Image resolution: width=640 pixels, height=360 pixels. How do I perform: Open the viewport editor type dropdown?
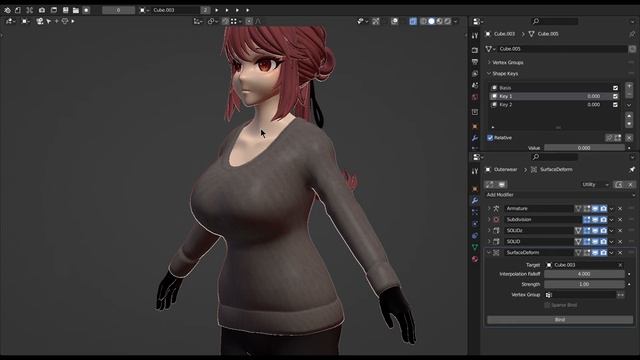10,21
